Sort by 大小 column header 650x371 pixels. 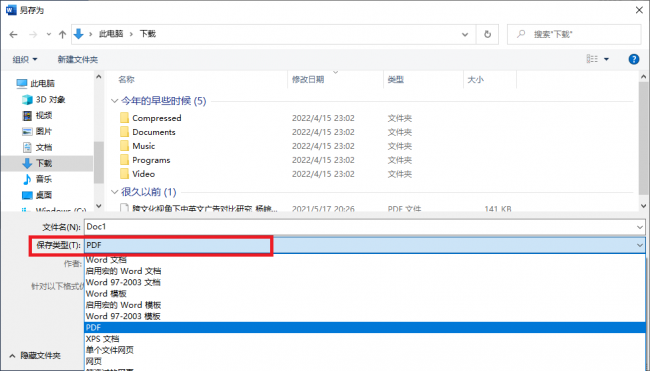tap(475, 79)
